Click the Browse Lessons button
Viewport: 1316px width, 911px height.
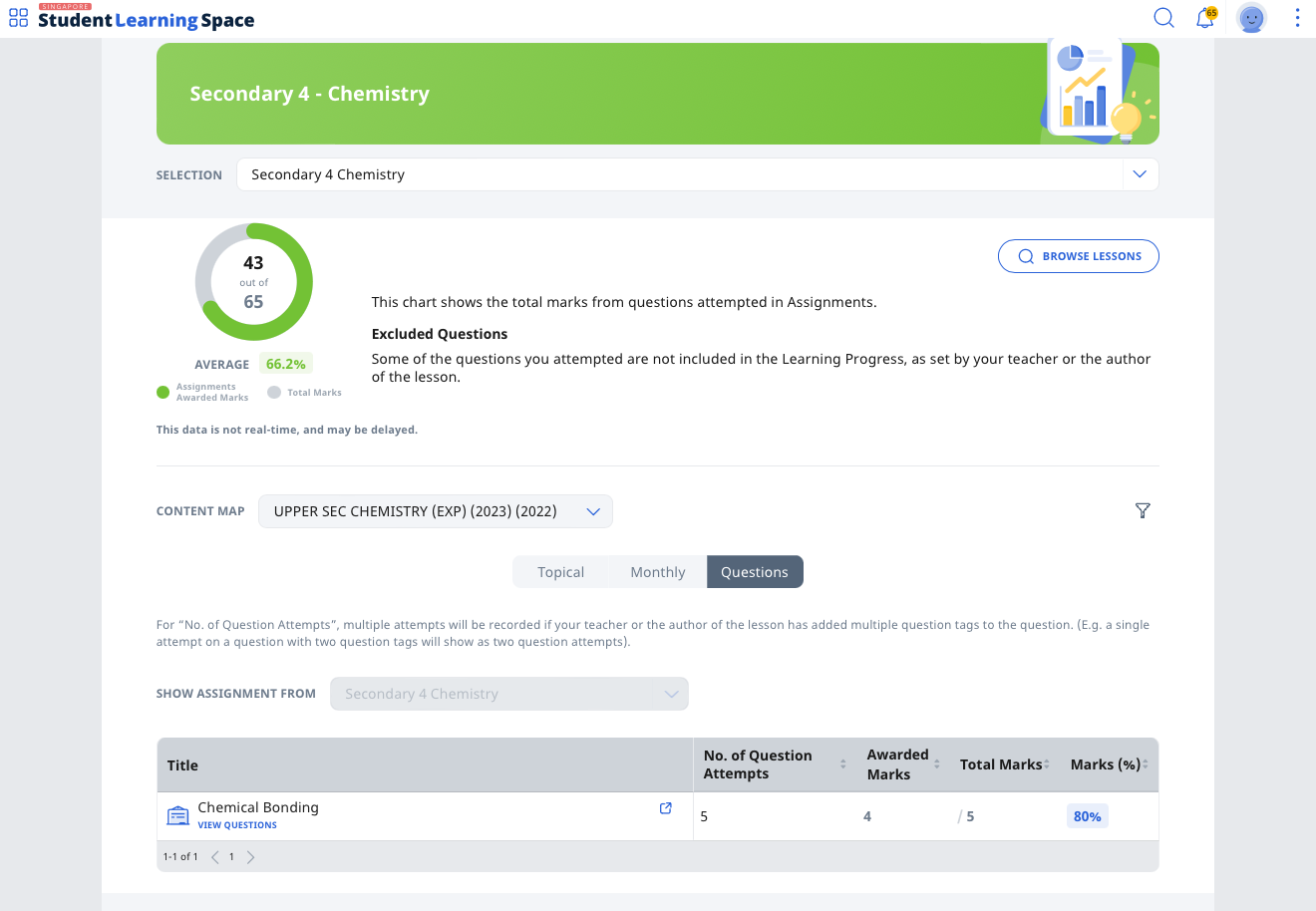[x=1079, y=256]
